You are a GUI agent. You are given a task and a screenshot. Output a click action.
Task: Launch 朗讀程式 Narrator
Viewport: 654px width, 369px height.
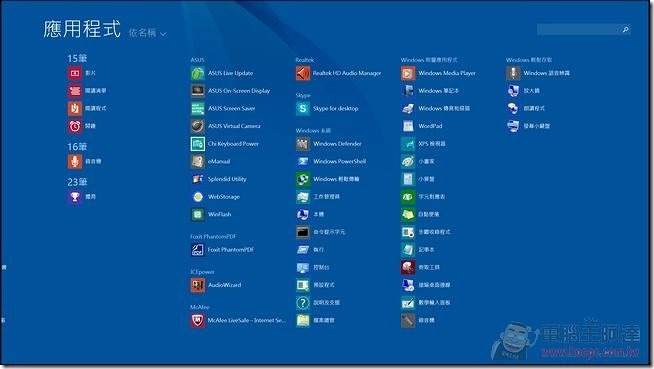click(526, 108)
